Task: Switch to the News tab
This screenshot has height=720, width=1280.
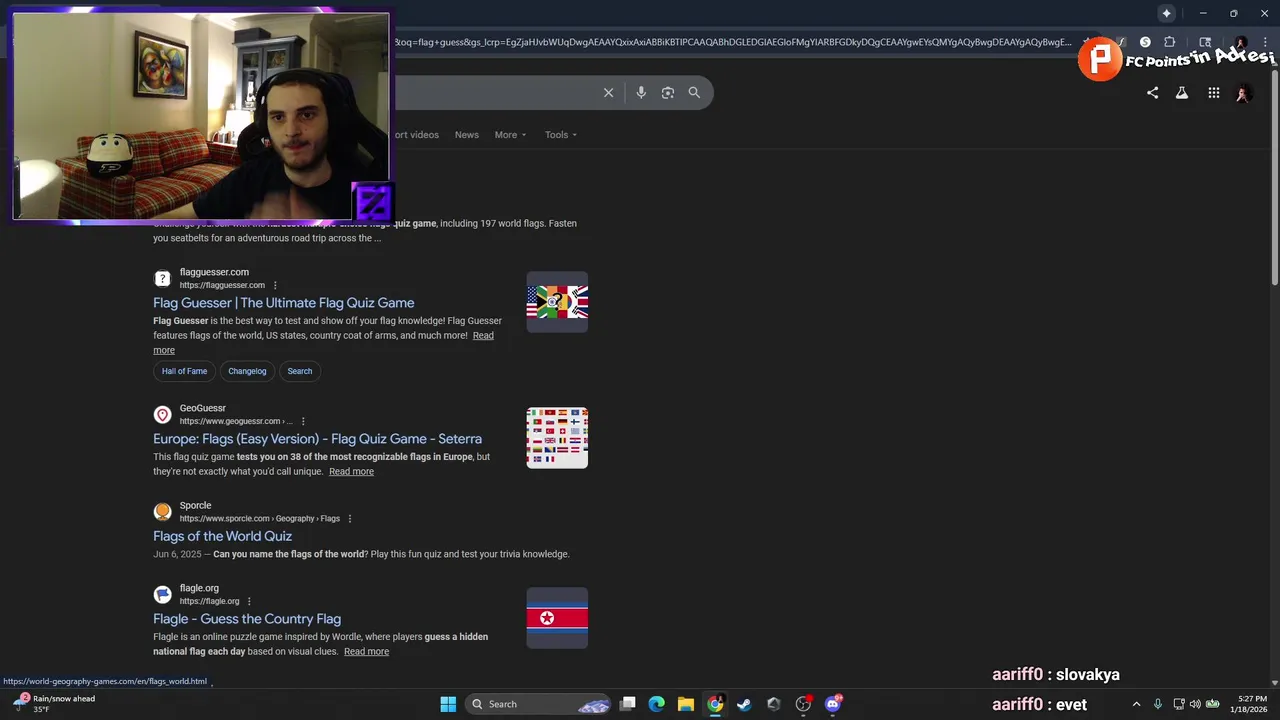Action: coord(467,135)
